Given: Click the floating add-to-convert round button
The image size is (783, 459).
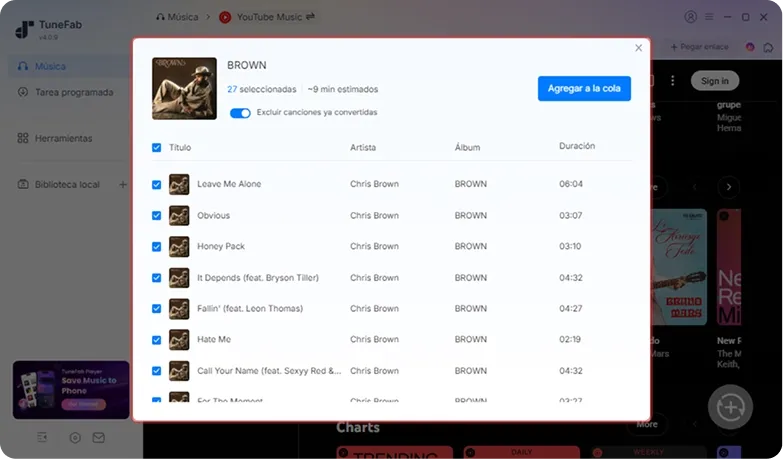Looking at the screenshot, I should pos(730,407).
